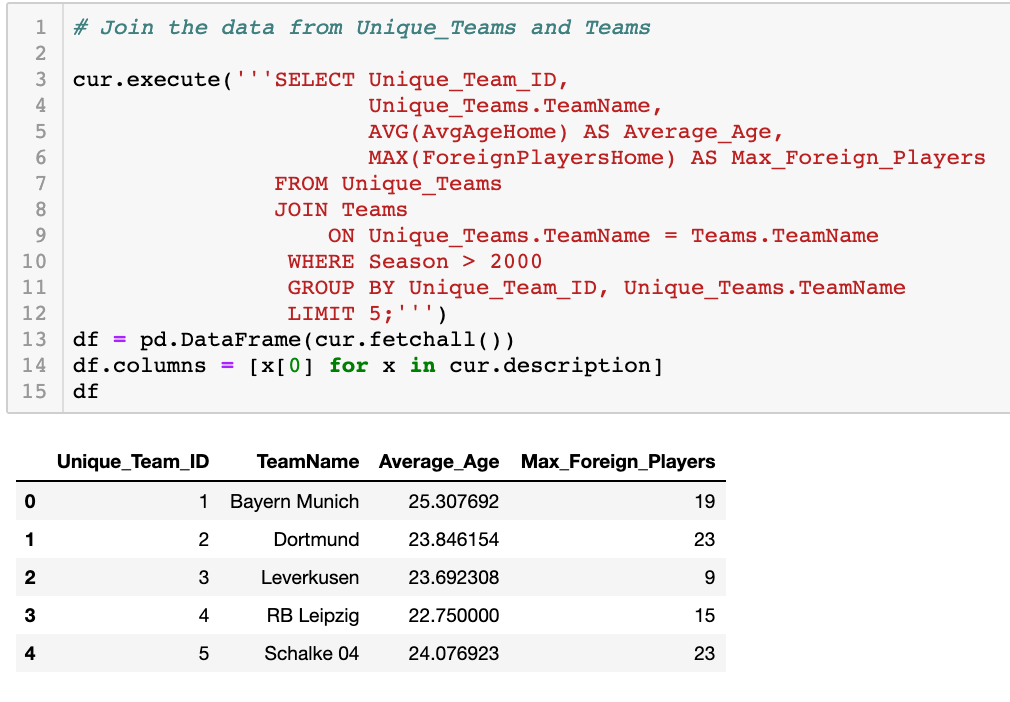
Task: Click the 'TeamName' column header
Action: [308, 462]
